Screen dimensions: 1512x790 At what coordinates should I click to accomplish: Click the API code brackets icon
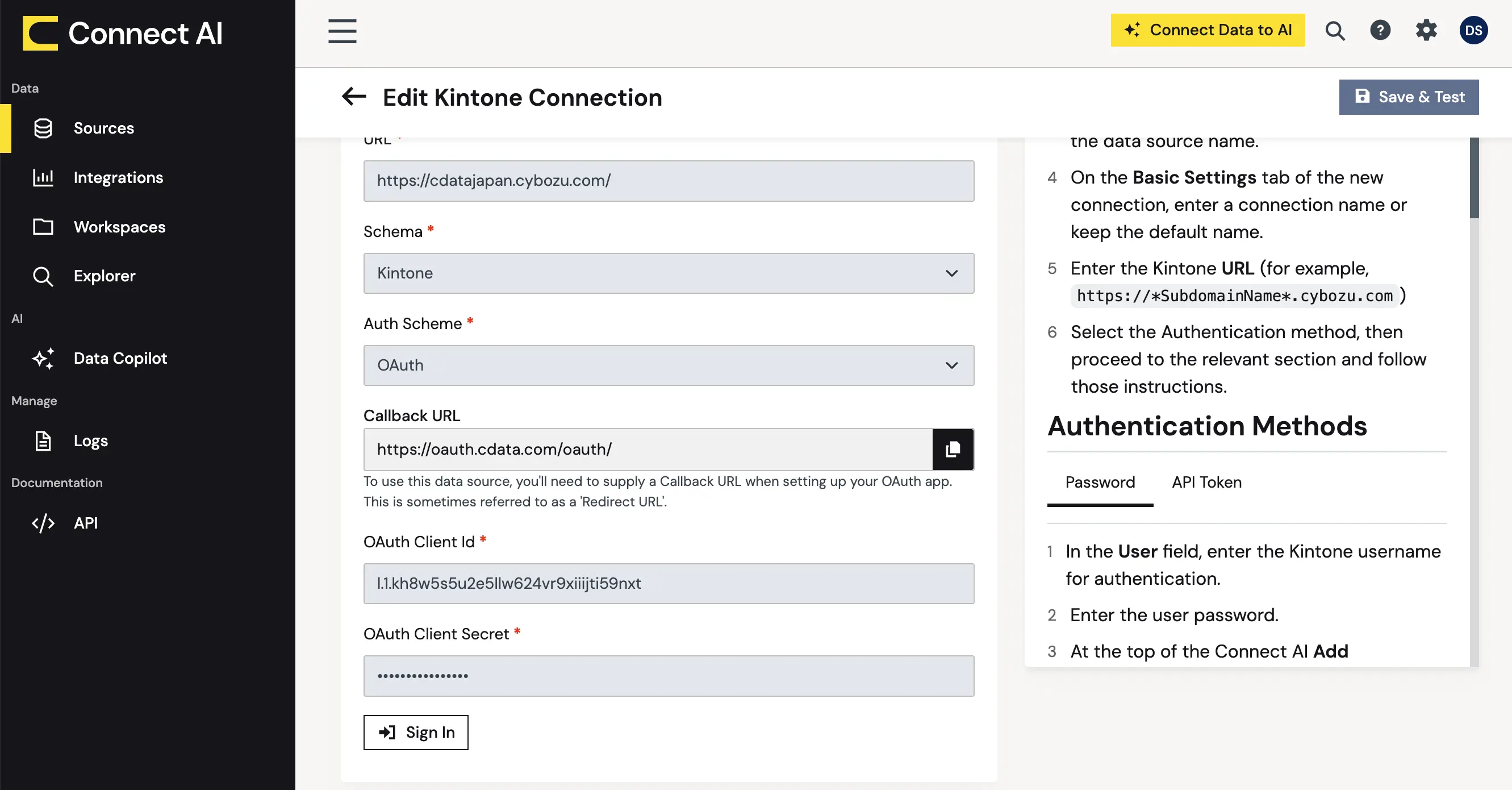tap(43, 523)
